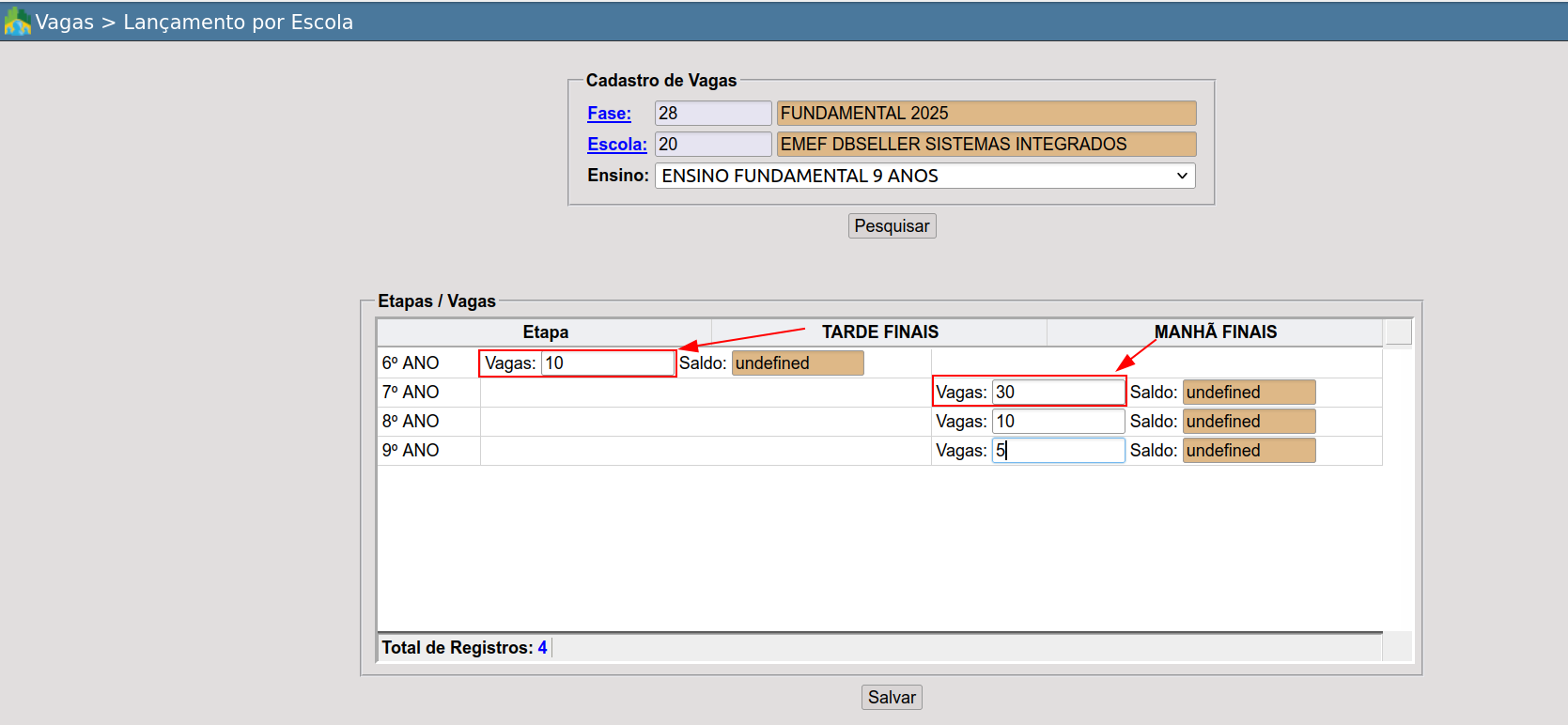Click the Escola code field containing 20
Screen dimensions: 1568x725
(x=712, y=145)
